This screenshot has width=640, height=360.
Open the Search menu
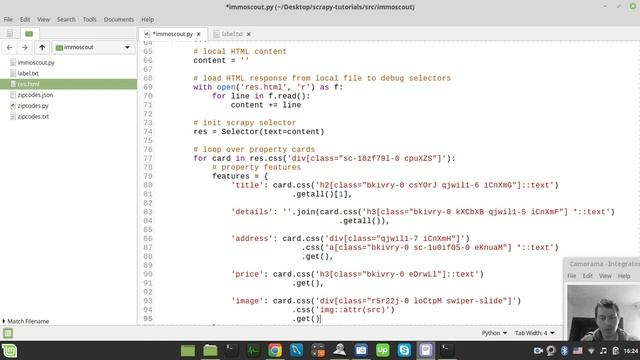(x=66, y=19)
